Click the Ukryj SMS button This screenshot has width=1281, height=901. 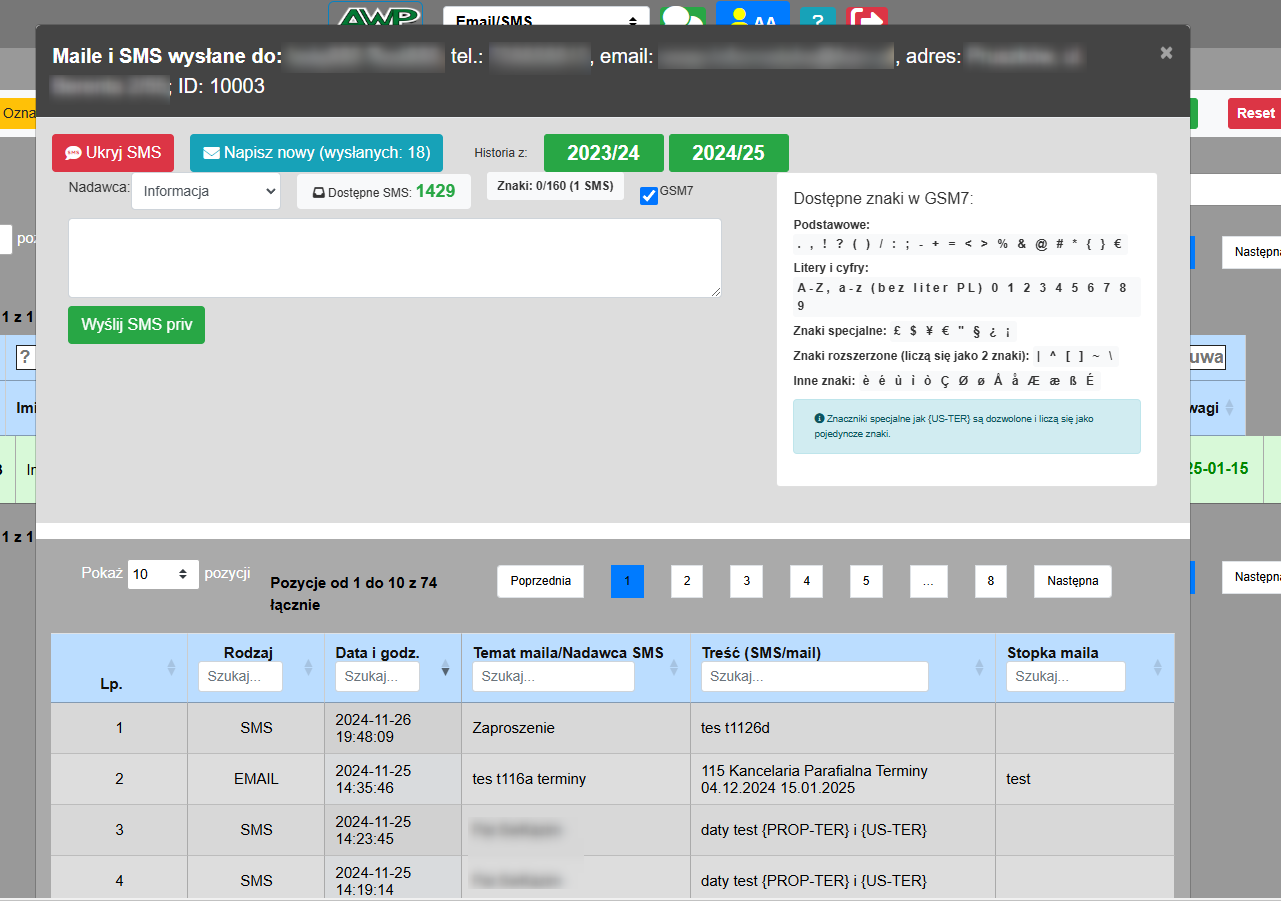click(113, 153)
